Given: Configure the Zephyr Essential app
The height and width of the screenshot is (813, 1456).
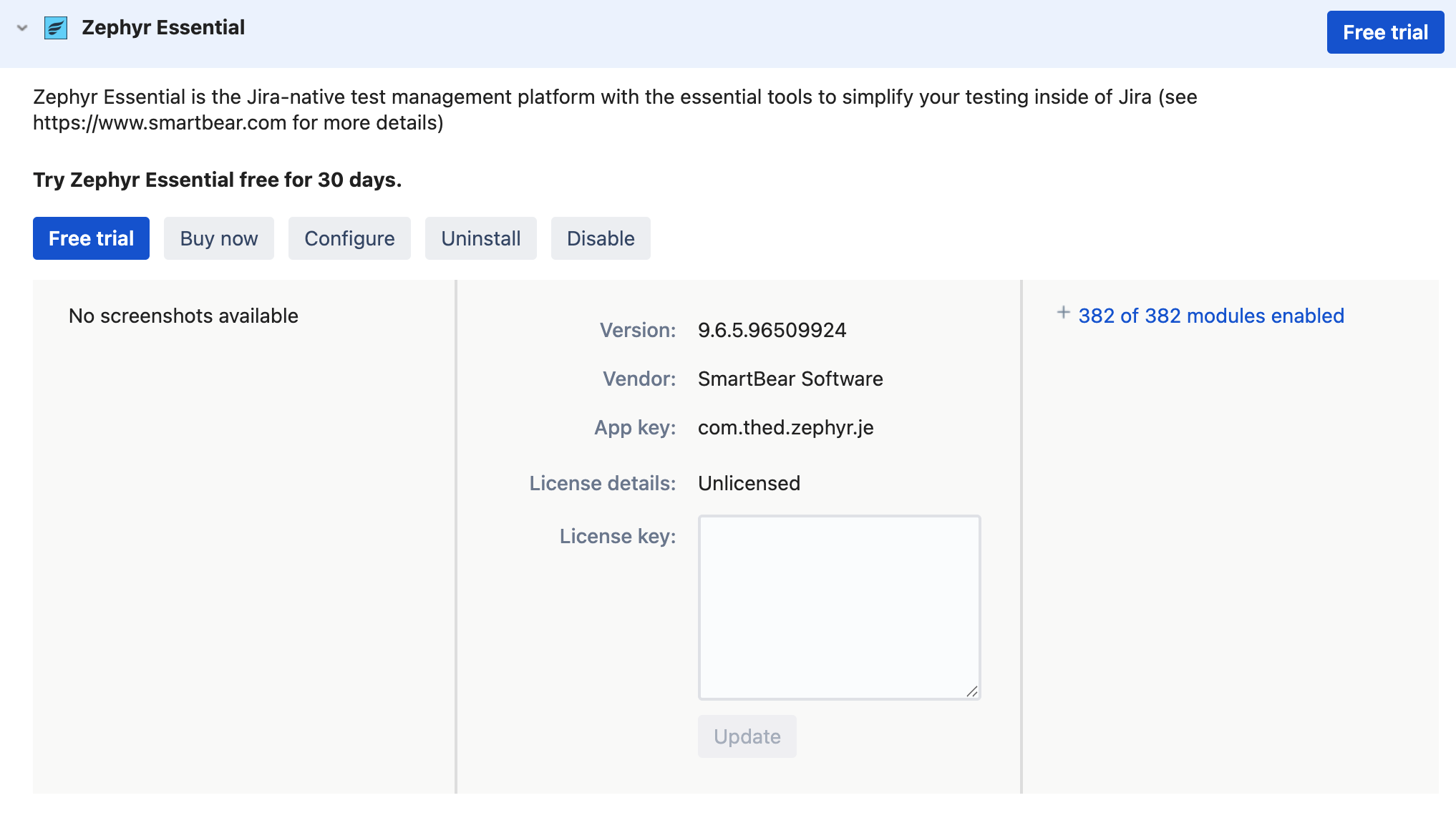Looking at the screenshot, I should click(x=349, y=238).
